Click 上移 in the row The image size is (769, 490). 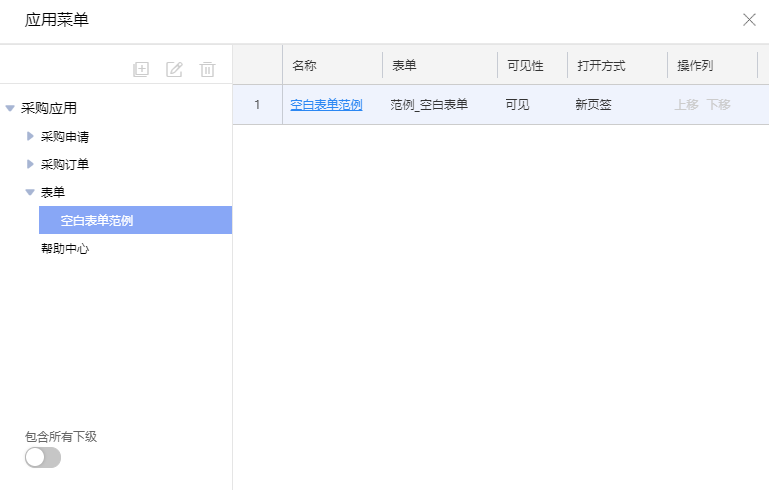pos(687,104)
